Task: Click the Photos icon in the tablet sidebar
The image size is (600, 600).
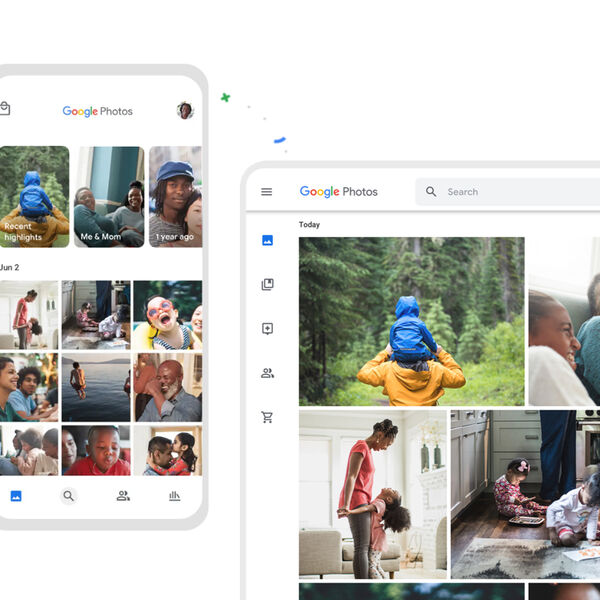Action: coord(267,240)
